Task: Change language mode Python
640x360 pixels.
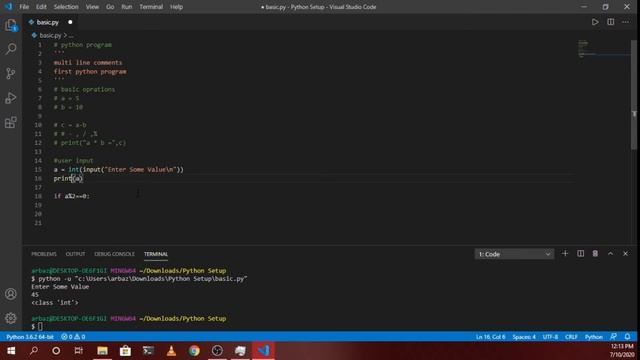Action: (593, 337)
